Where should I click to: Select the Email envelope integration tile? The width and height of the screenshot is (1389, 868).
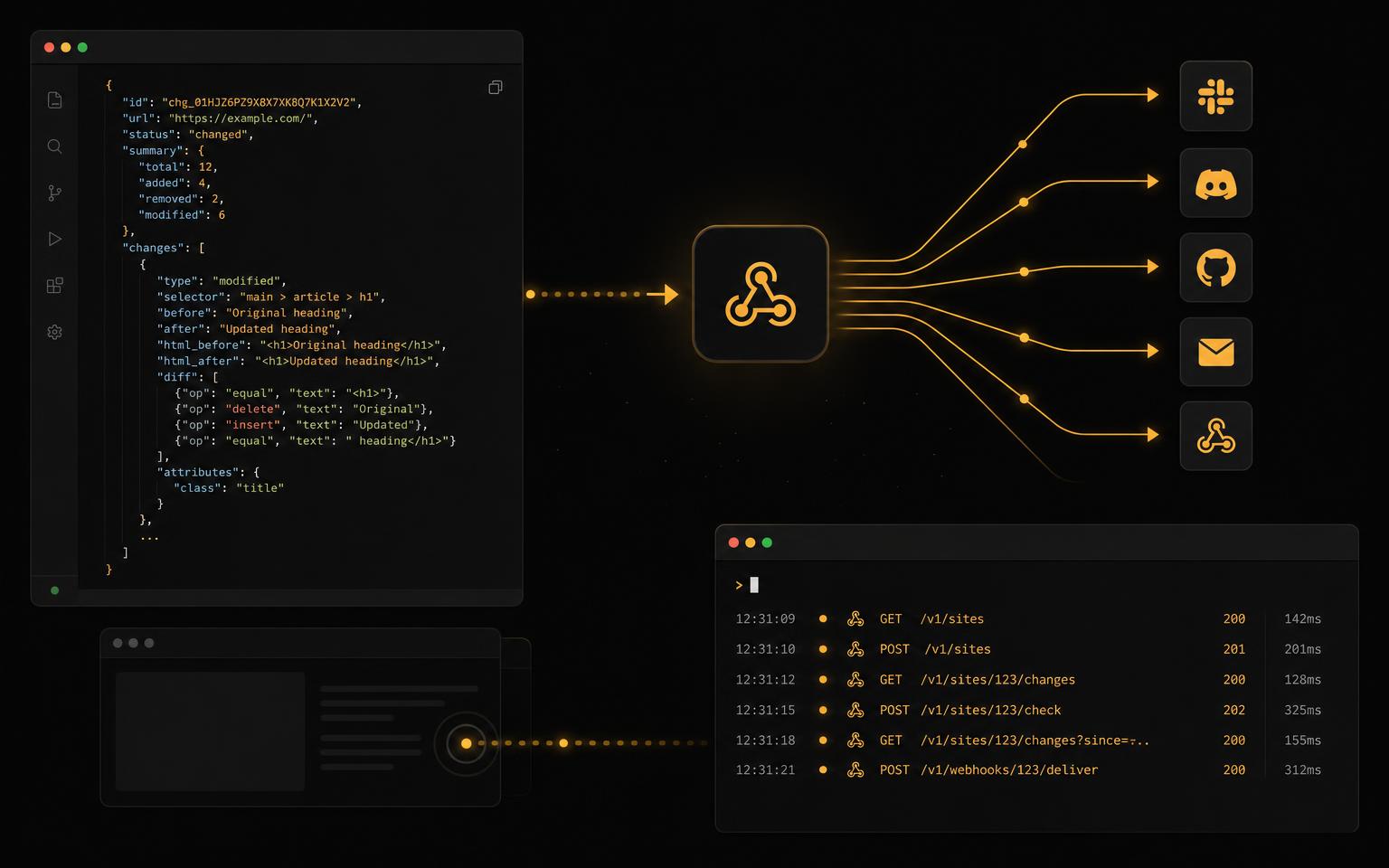(x=1216, y=352)
